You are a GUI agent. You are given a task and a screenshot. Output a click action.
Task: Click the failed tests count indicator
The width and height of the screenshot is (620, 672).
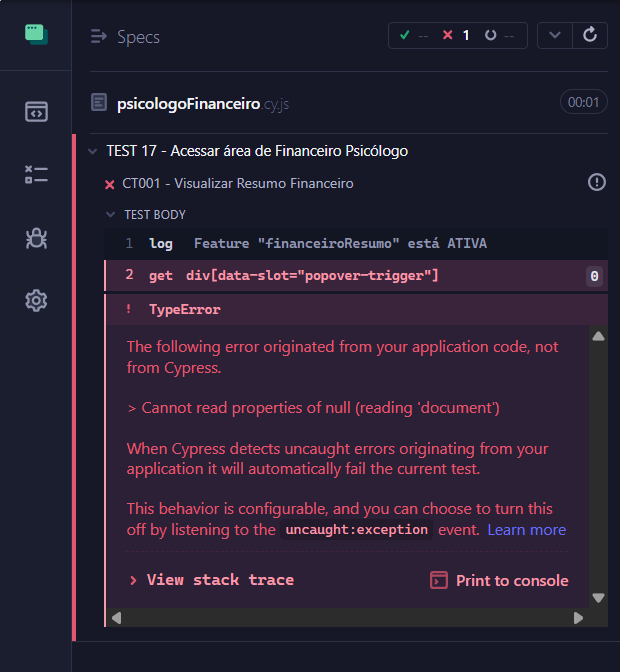pyautogui.click(x=457, y=35)
